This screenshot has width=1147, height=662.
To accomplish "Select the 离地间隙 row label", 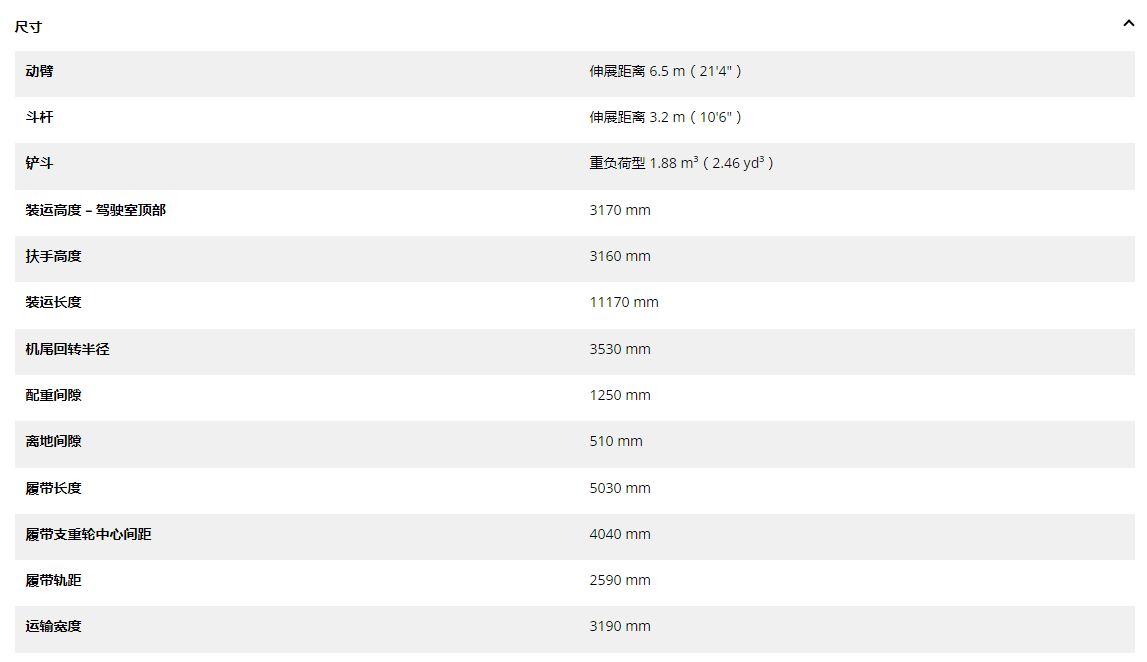I will pos(54,441).
